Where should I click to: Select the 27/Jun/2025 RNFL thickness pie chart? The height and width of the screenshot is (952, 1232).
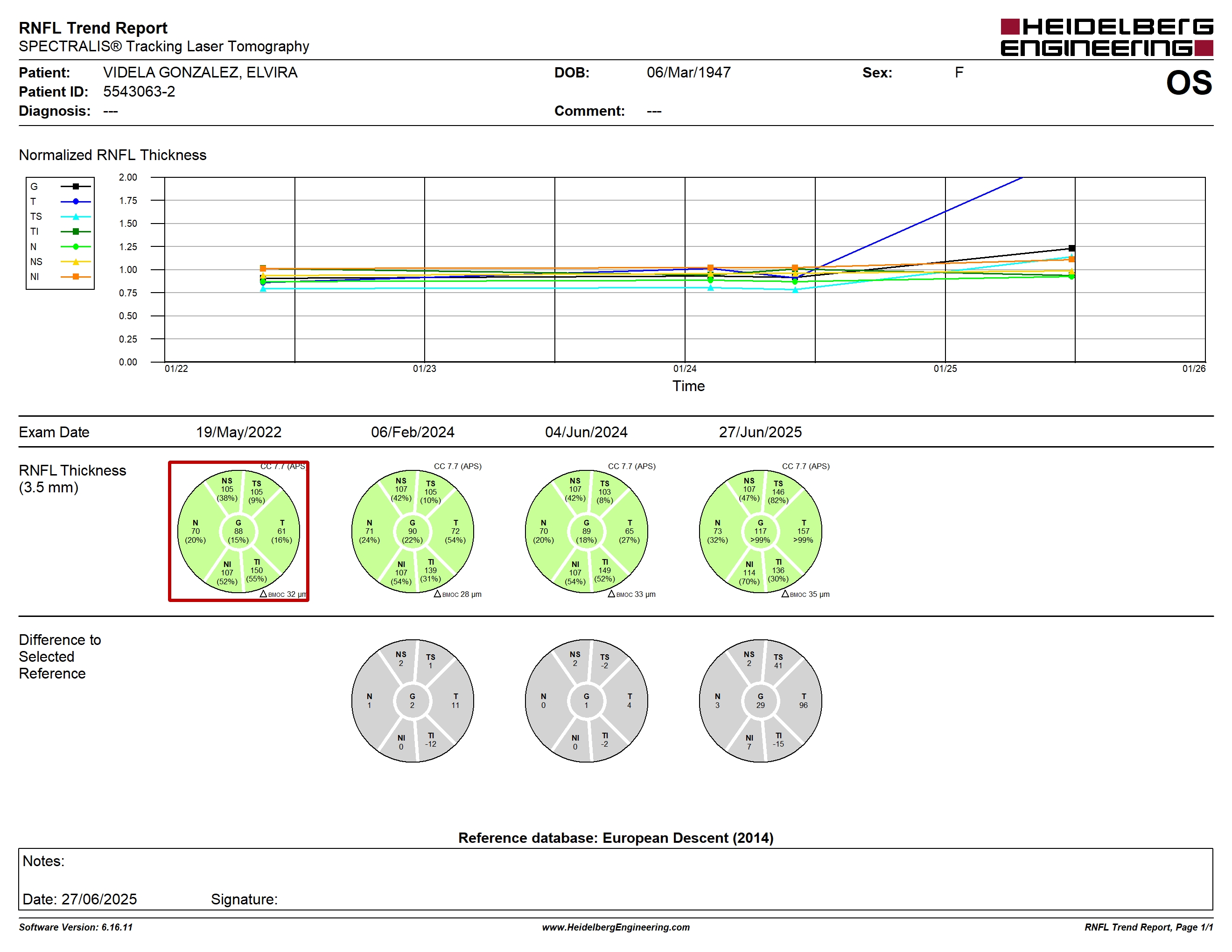[x=760, y=531]
